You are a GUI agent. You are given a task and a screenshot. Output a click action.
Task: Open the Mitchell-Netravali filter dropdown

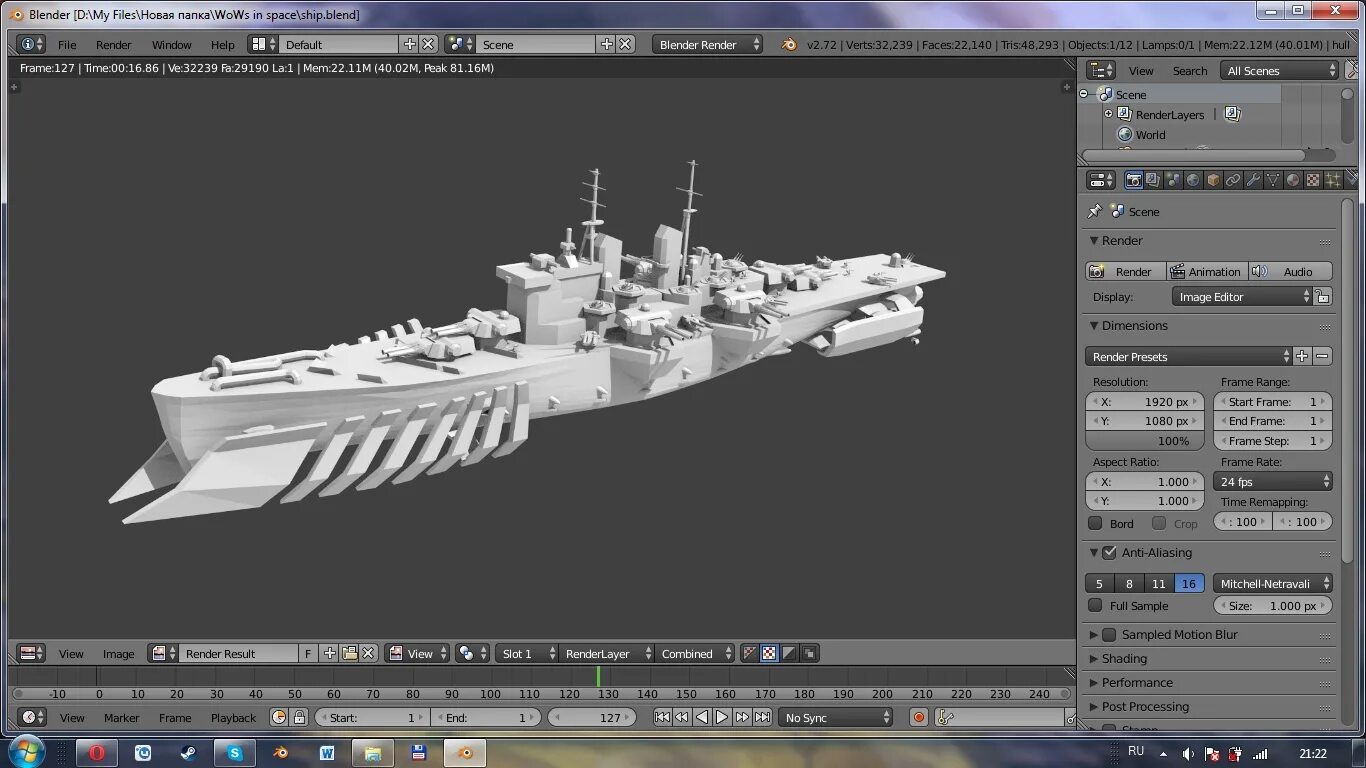click(1273, 583)
